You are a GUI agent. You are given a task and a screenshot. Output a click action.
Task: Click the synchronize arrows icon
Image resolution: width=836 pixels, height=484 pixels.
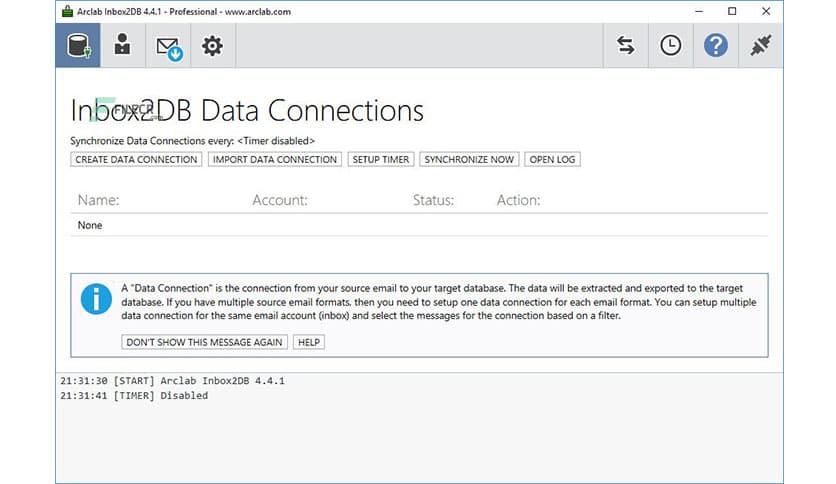[625, 45]
